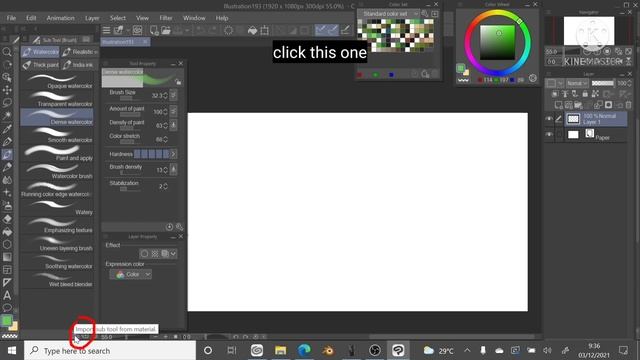Choose the Paint and apply brush
This screenshot has width=640, height=360.
coord(57,153)
